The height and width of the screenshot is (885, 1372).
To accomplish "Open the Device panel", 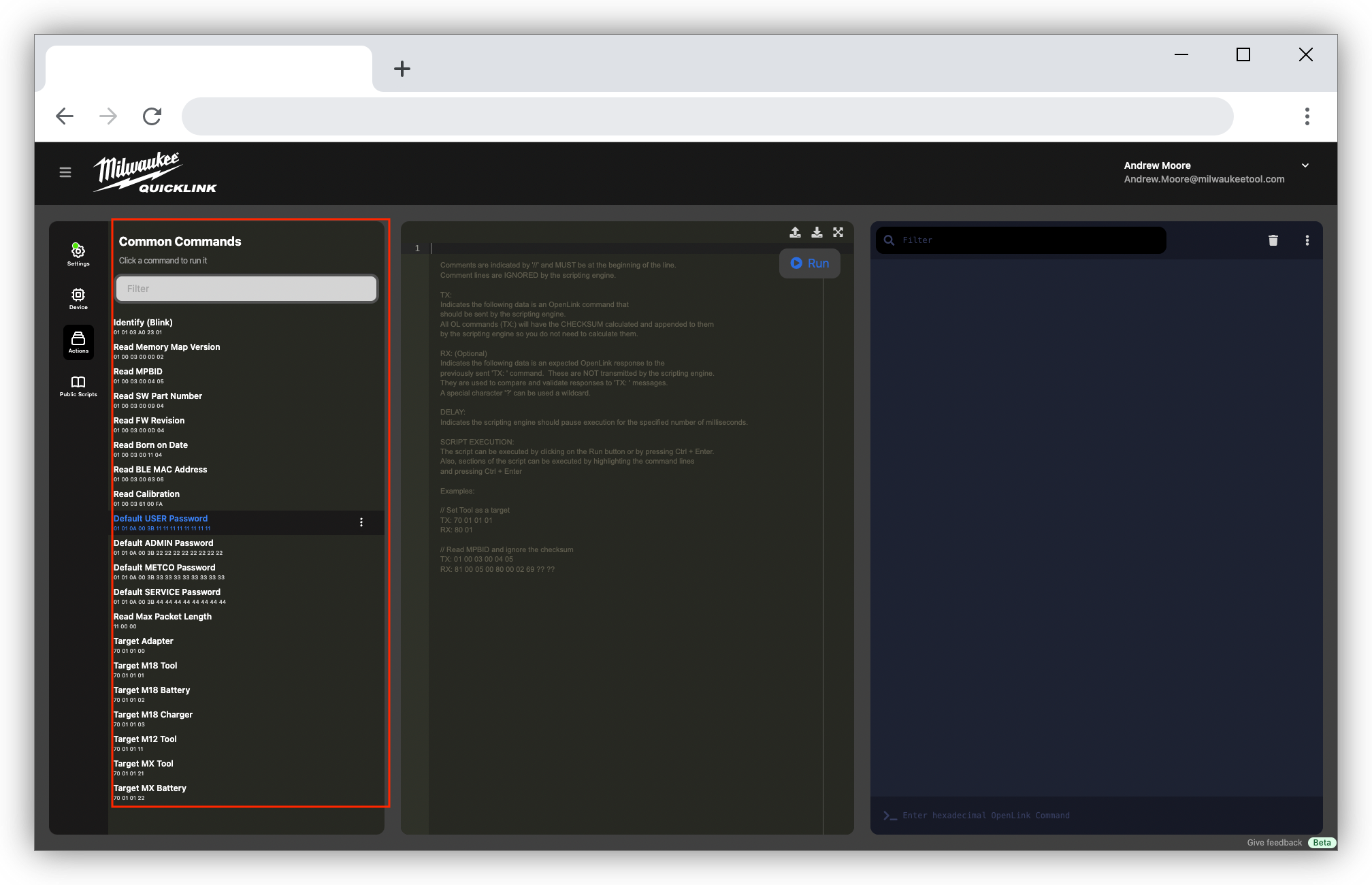I will [78, 298].
